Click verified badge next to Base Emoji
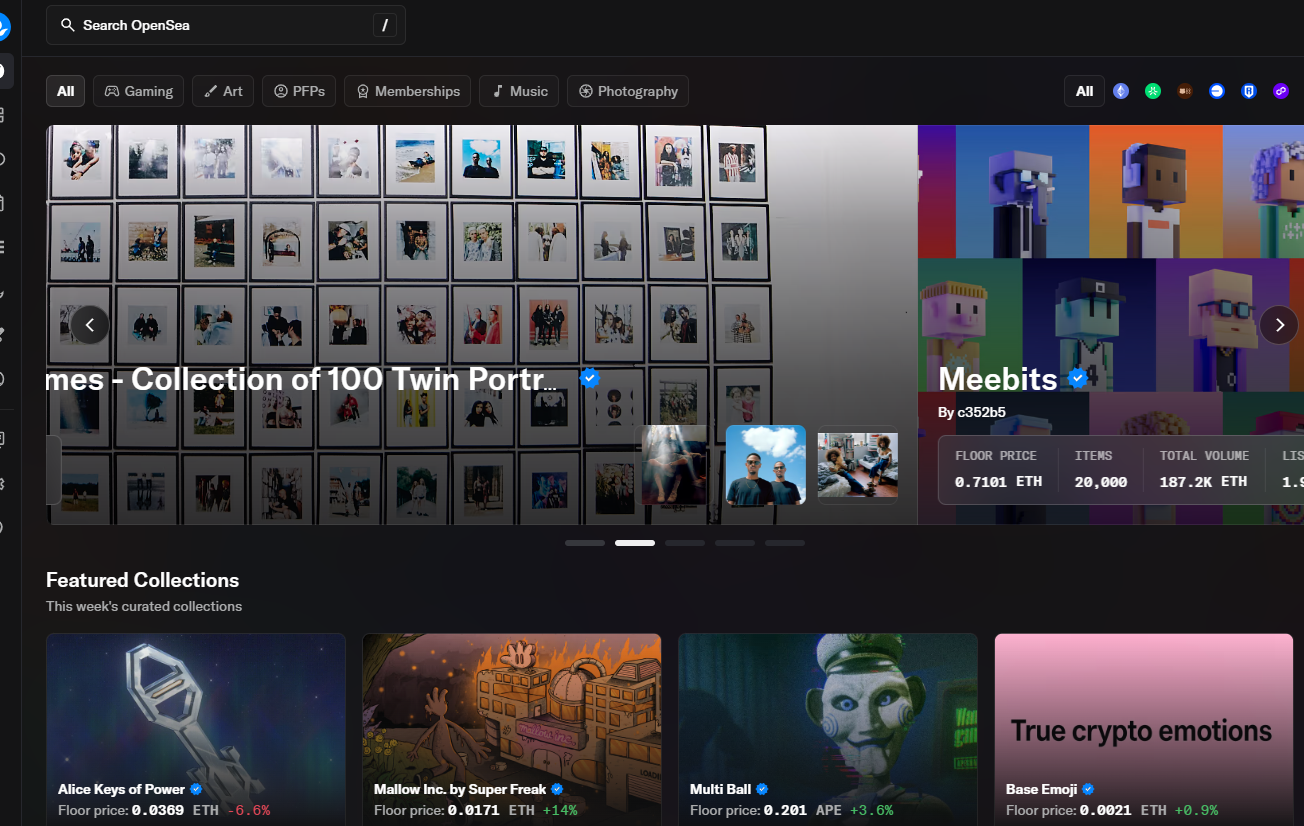The image size is (1304, 826). pos(1088,789)
